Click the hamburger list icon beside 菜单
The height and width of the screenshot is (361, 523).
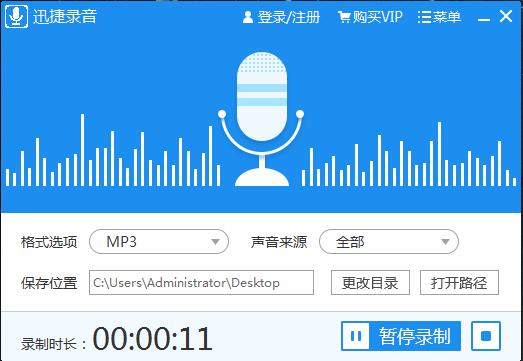pyautogui.click(x=424, y=17)
